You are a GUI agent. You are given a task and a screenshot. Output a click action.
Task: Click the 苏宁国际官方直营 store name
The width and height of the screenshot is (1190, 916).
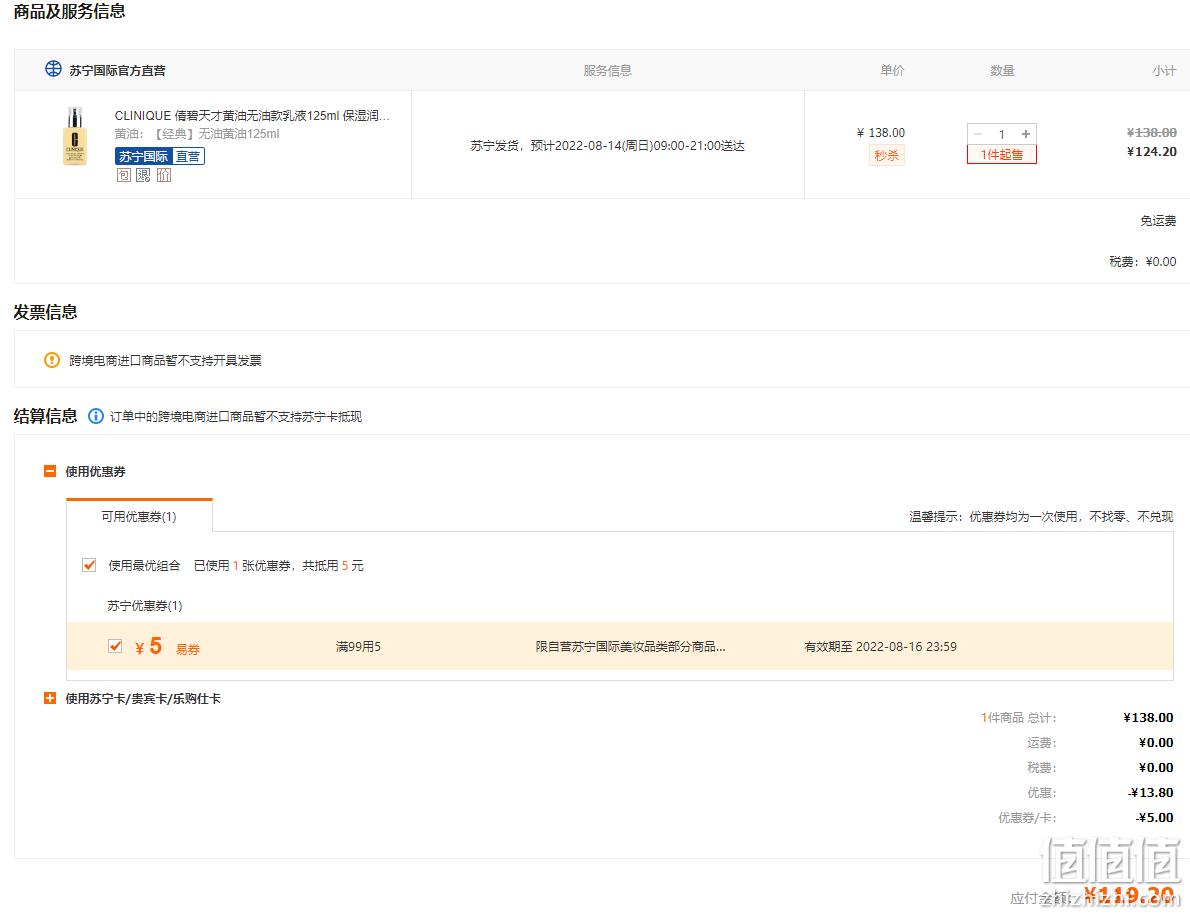(x=118, y=70)
